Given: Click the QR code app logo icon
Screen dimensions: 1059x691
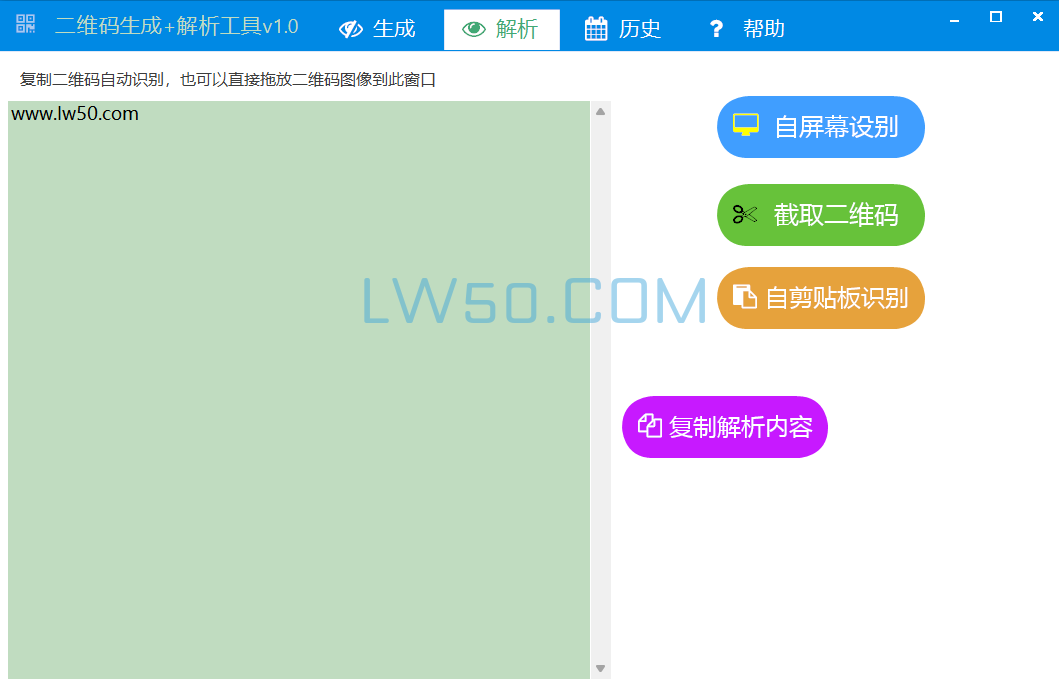Looking at the screenshot, I should [25, 22].
